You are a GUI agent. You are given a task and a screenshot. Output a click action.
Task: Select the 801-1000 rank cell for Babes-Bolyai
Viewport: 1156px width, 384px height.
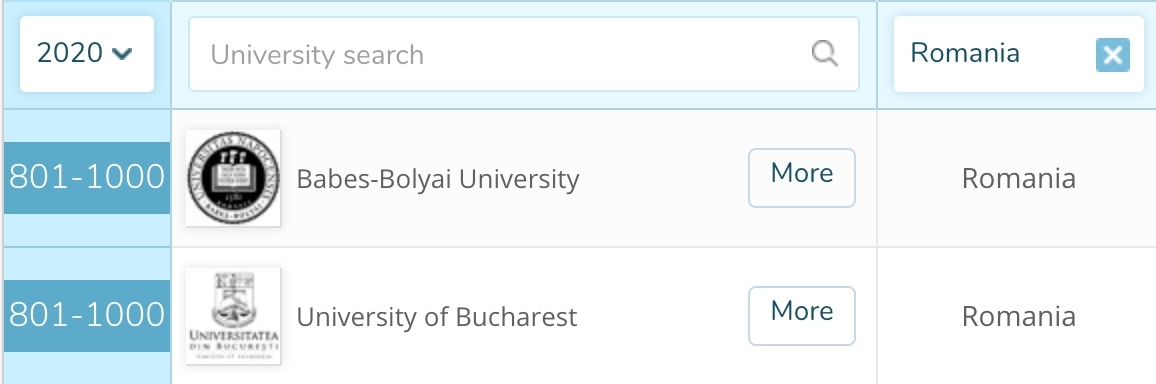click(x=87, y=178)
